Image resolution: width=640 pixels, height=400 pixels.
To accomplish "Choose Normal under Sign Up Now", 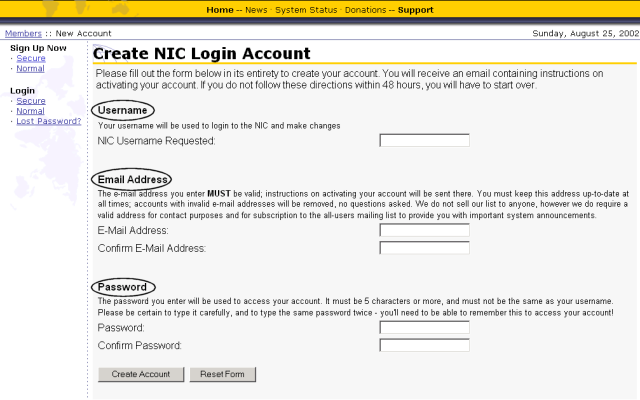I will pos(30,68).
